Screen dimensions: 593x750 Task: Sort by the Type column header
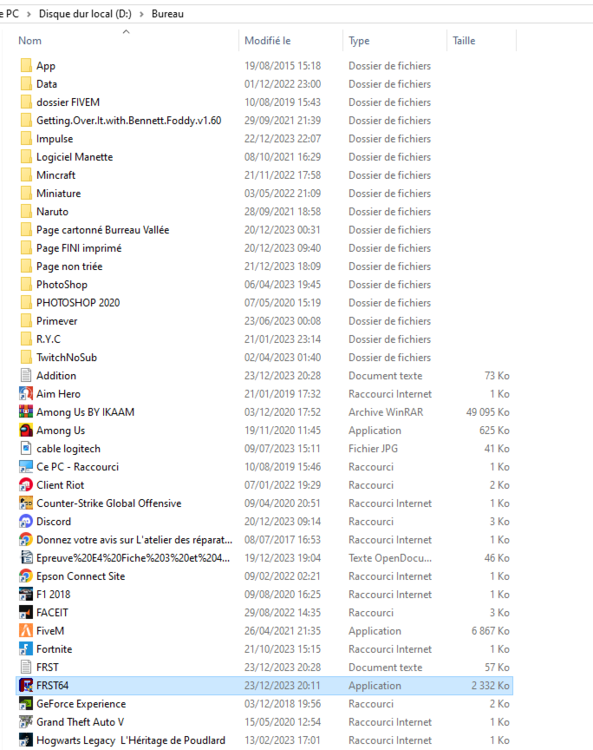359,41
